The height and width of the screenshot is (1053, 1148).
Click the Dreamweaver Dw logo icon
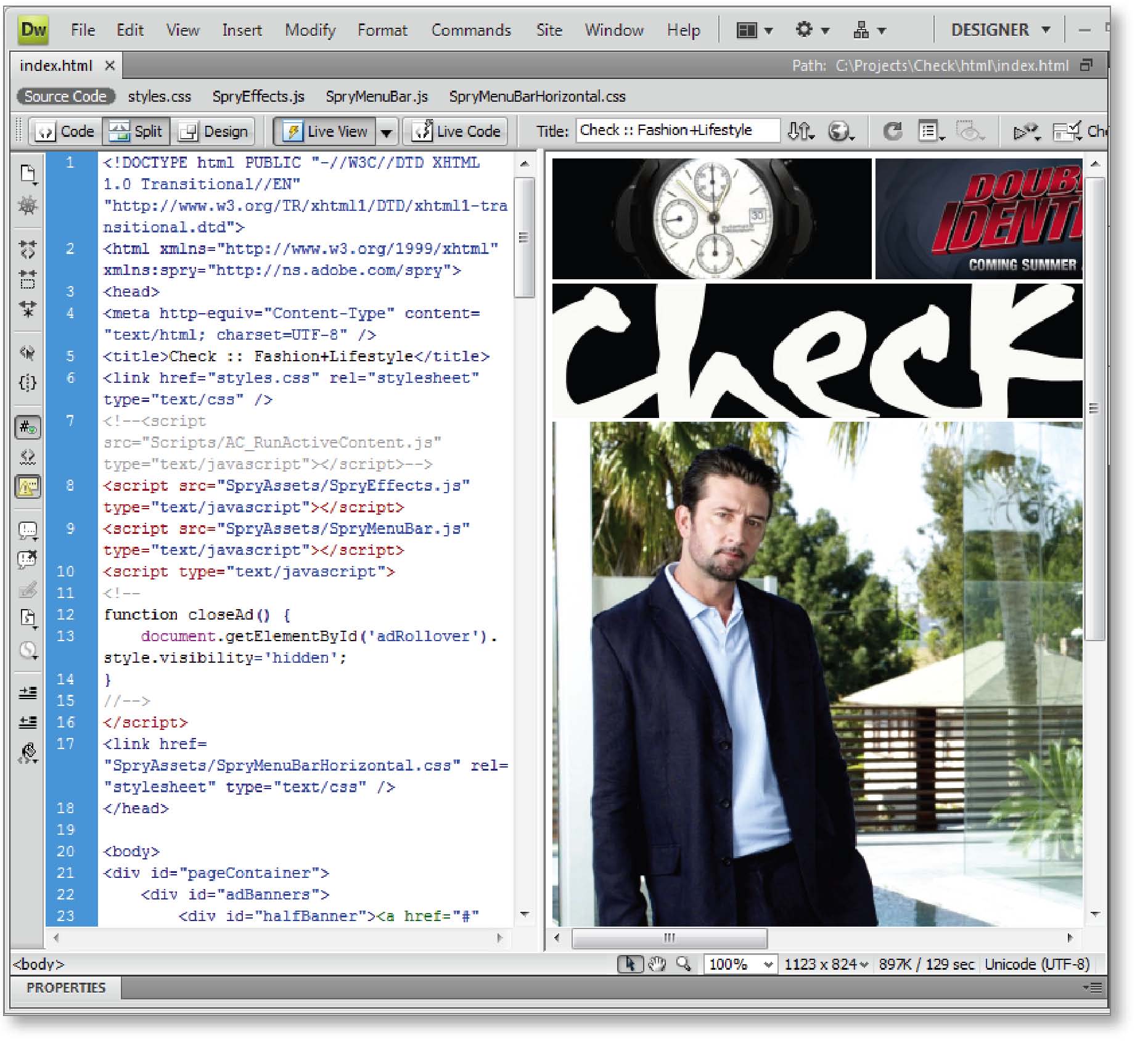click(x=34, y=29)
